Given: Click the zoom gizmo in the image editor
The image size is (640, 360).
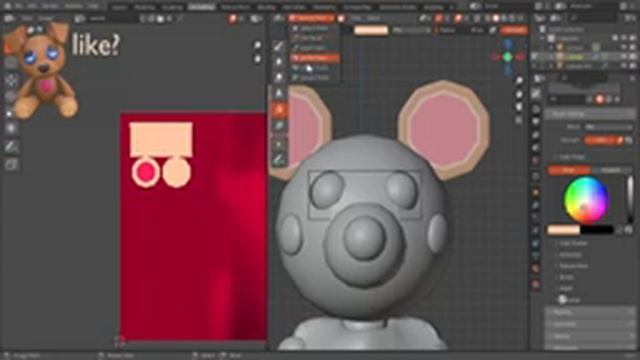Looking at the screenshot, I should pos(257,45).
